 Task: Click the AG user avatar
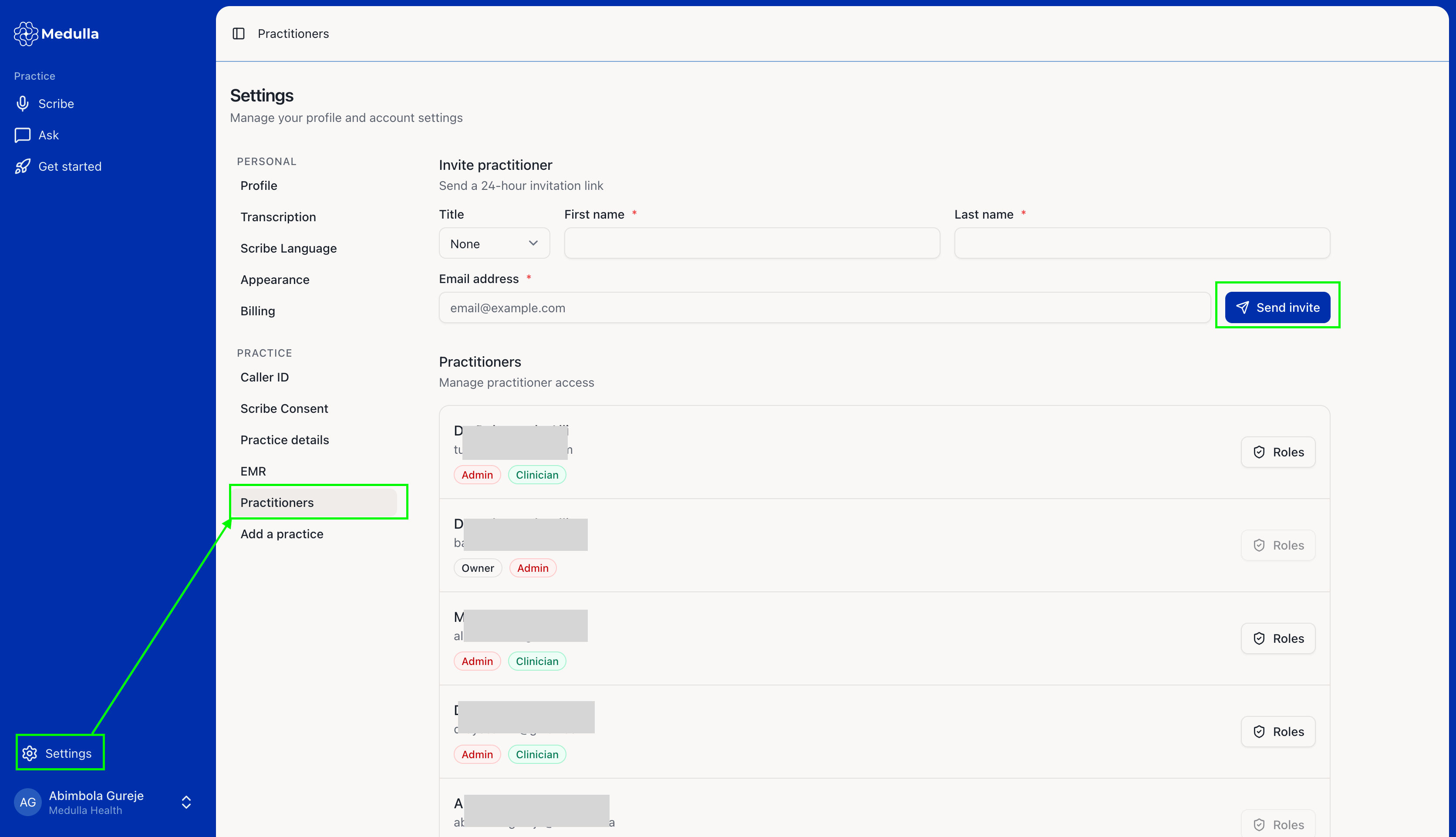27,802
